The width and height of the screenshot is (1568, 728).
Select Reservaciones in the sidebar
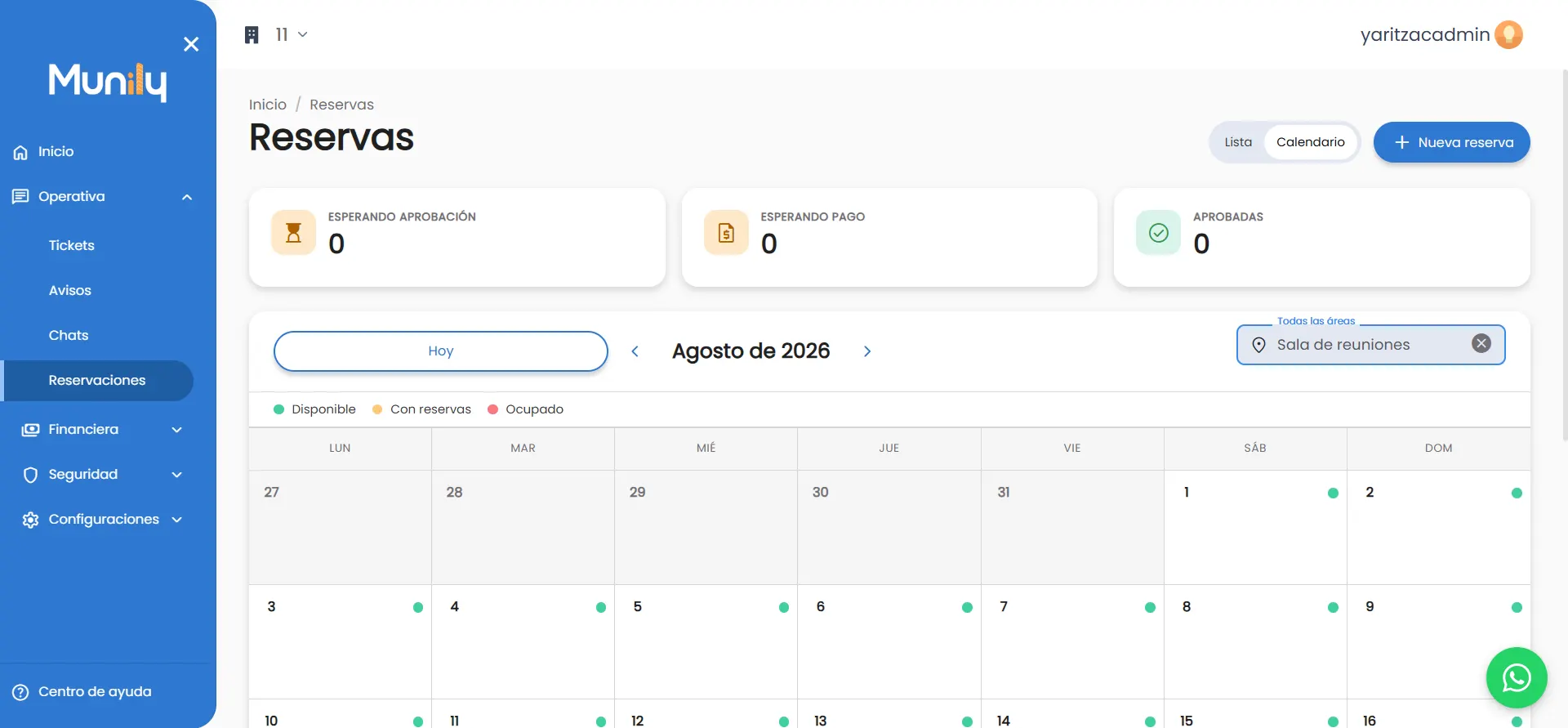pyautogui.click(x=98, y=381)
